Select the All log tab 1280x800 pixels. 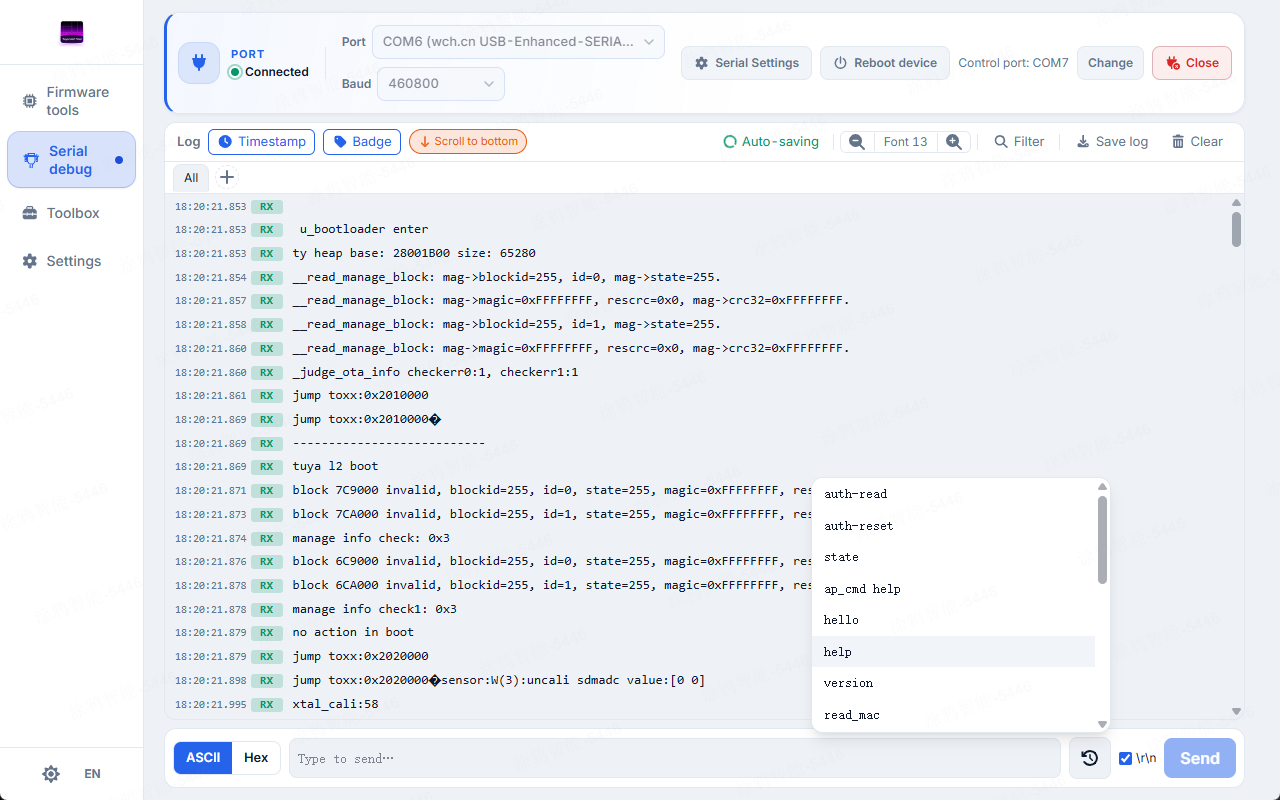click(x=191, y=178)
